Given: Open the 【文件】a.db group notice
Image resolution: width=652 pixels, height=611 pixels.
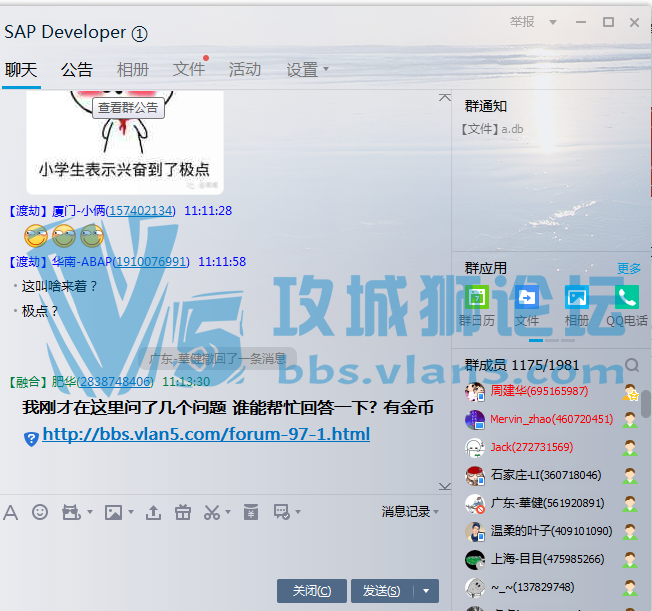Looking at the screenshot, I should click(x=491, y=129).
